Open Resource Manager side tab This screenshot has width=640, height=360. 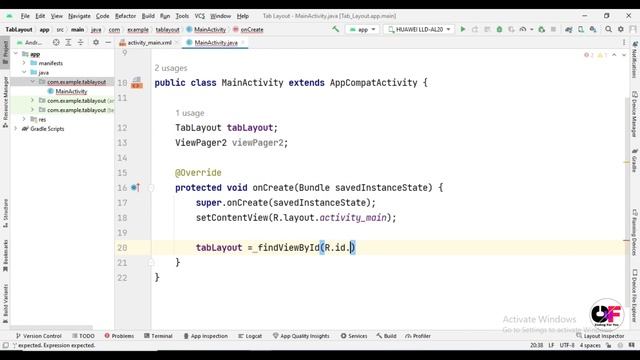[5, 102]
